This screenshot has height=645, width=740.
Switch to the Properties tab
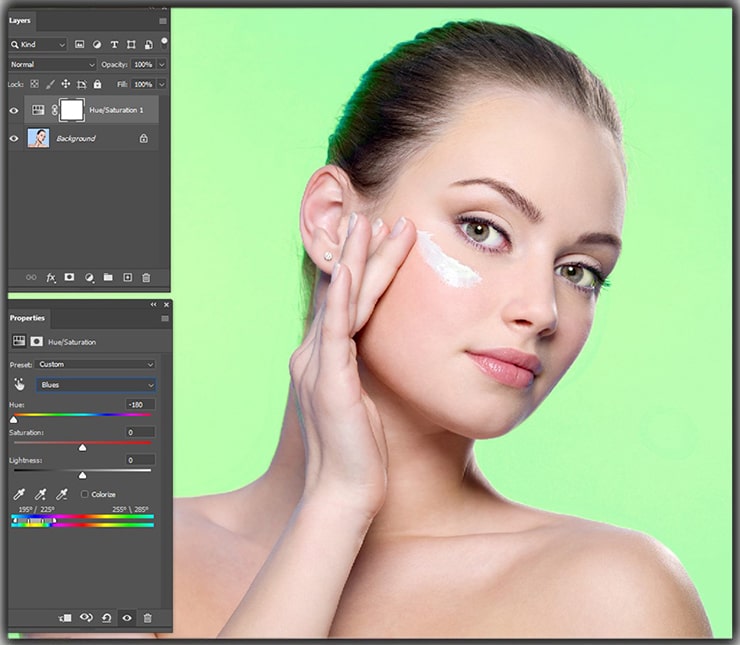(27, 318)
